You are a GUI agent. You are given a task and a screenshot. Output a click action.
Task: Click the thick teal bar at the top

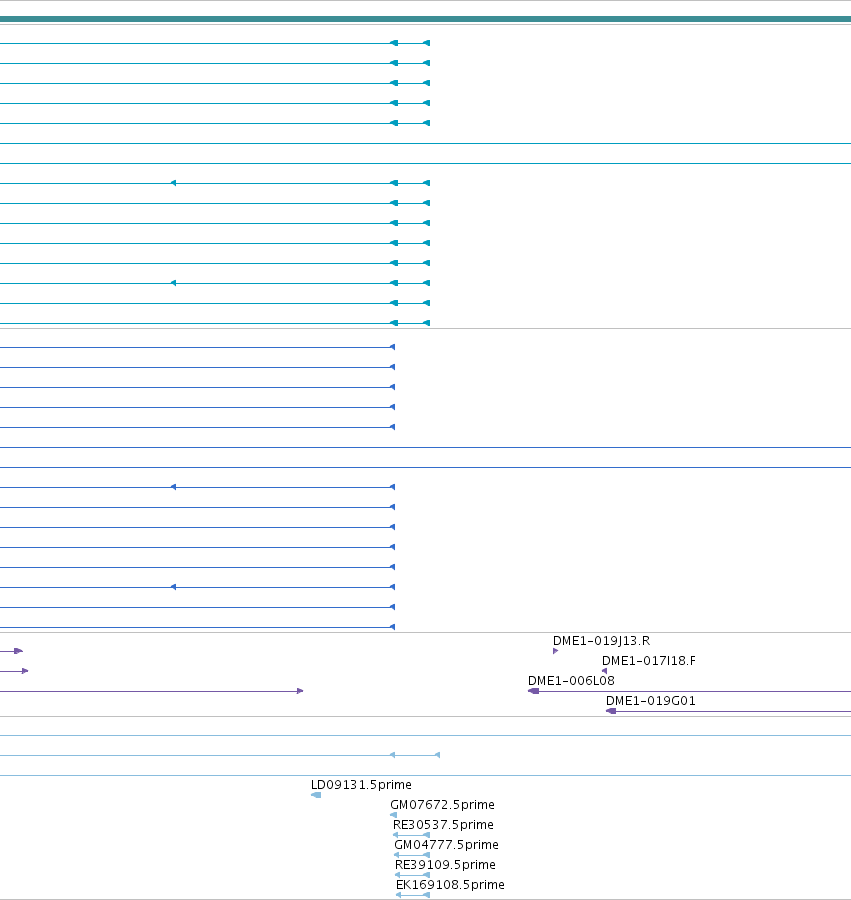pyautogui.click(x=425, y=19)
